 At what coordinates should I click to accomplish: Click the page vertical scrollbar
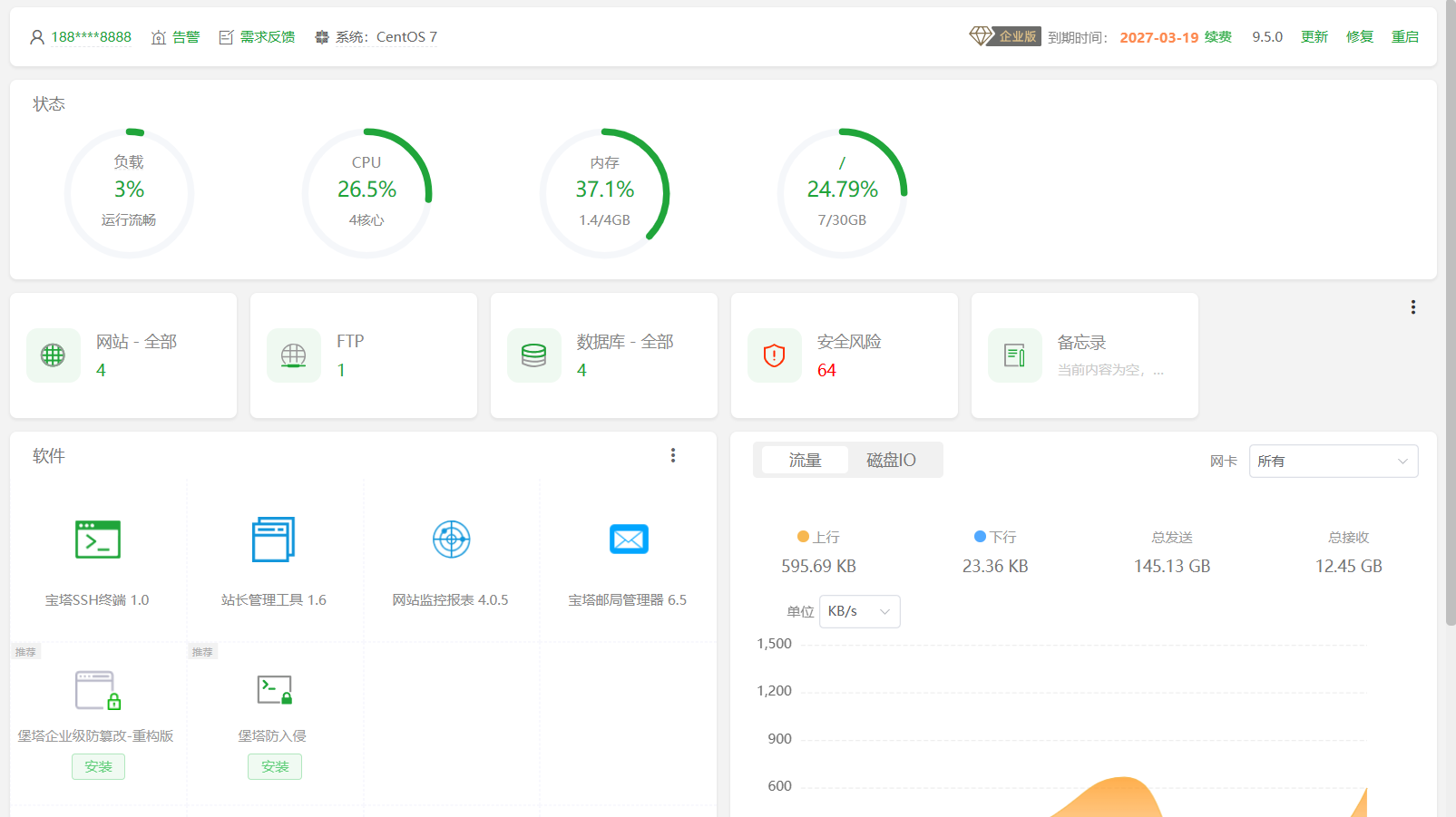click(1451, 313)
